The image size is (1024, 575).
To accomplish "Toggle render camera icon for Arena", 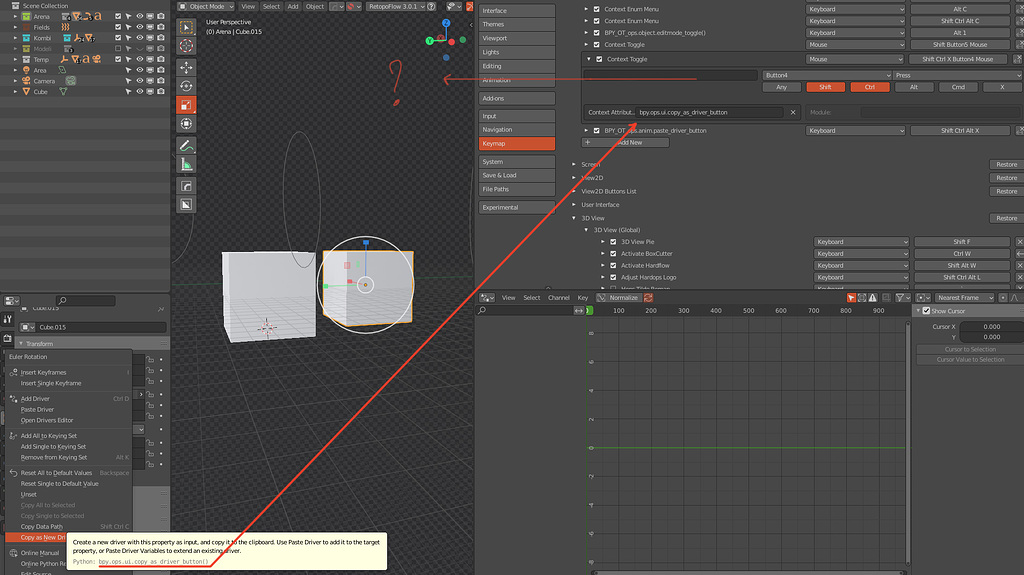I will (161, 16).
